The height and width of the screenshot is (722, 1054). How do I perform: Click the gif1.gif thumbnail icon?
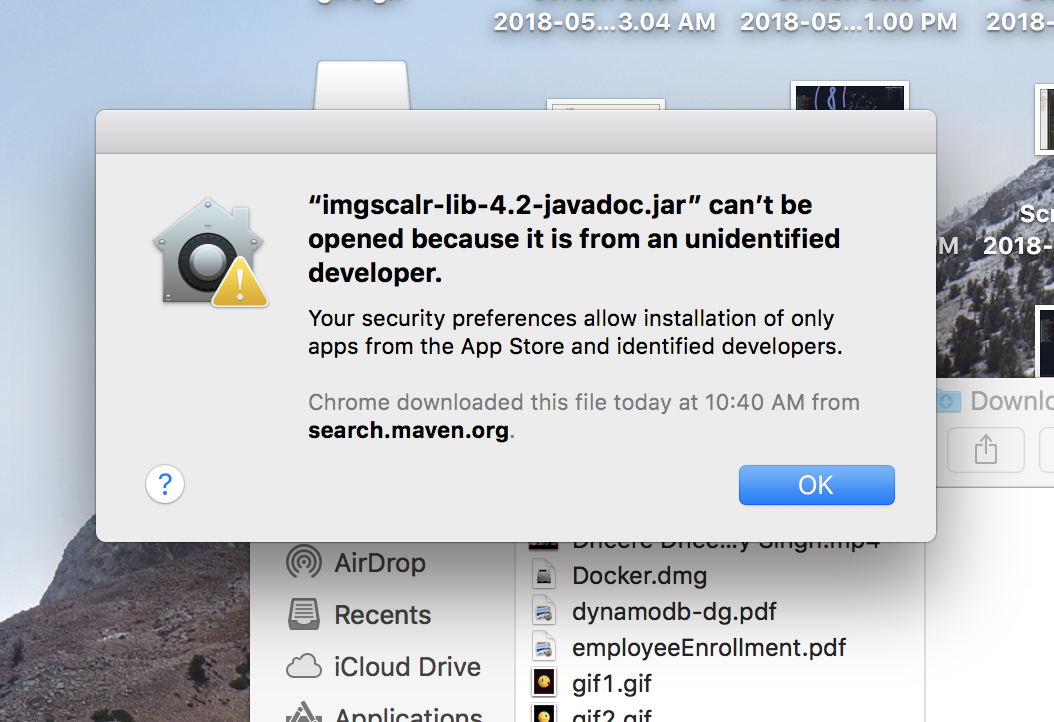point(544,682)
